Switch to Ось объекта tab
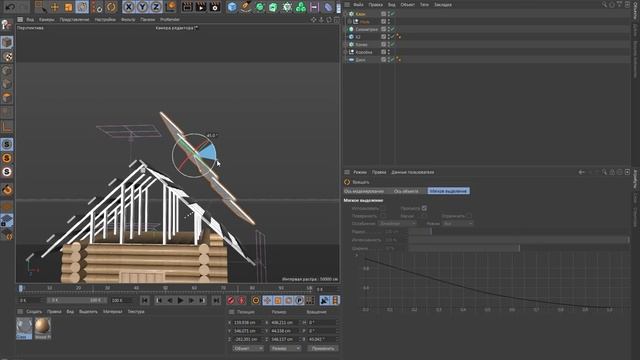Image resolution: width=640 pixels, height=360 pixels. coord(406,191)
